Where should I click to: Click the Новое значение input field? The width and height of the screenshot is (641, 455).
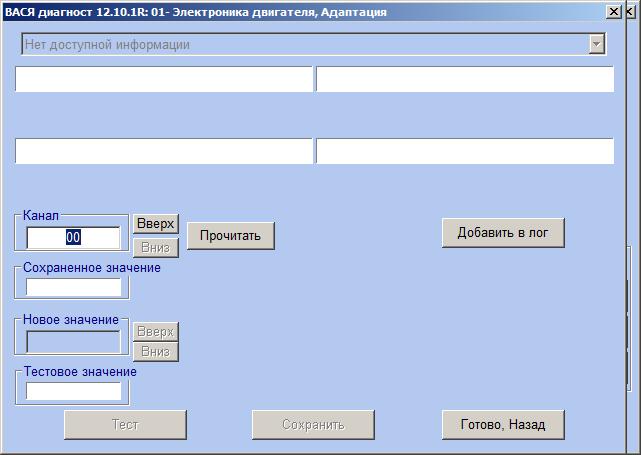73,342
